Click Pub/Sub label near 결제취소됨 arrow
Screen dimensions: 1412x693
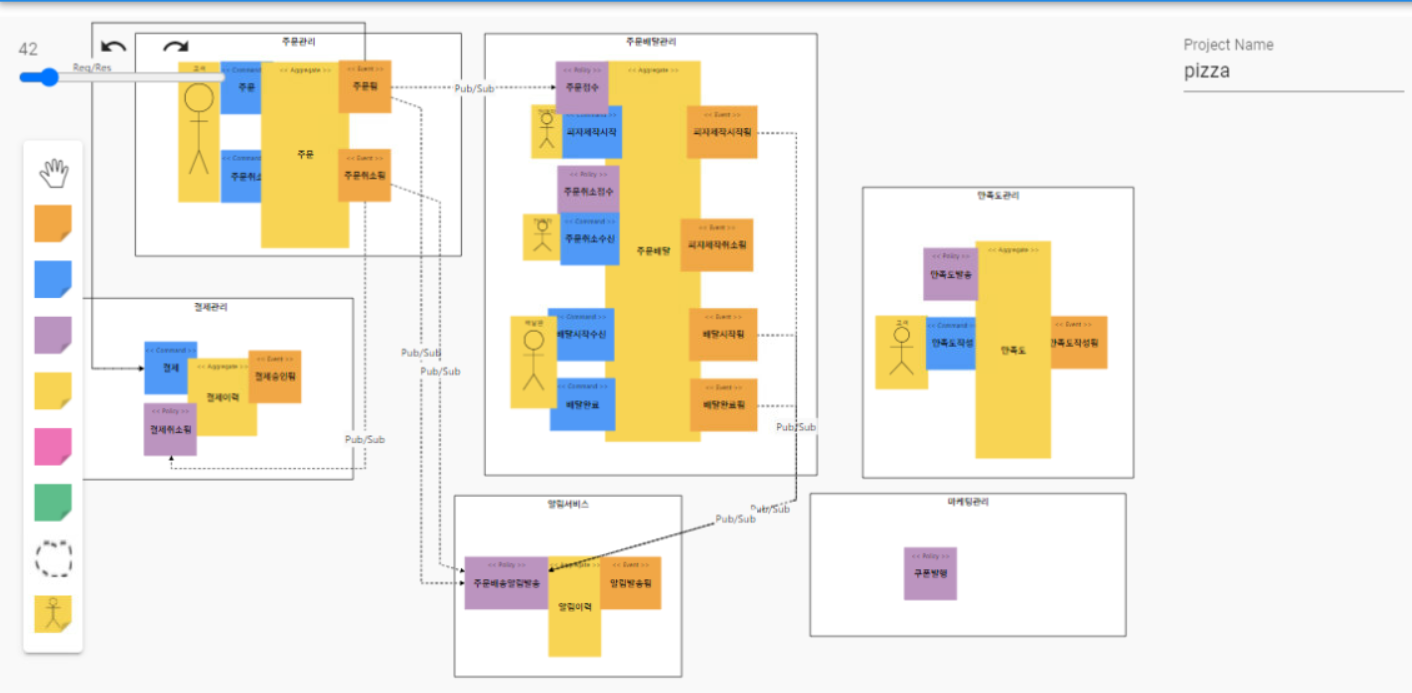[x=365, y=439]
